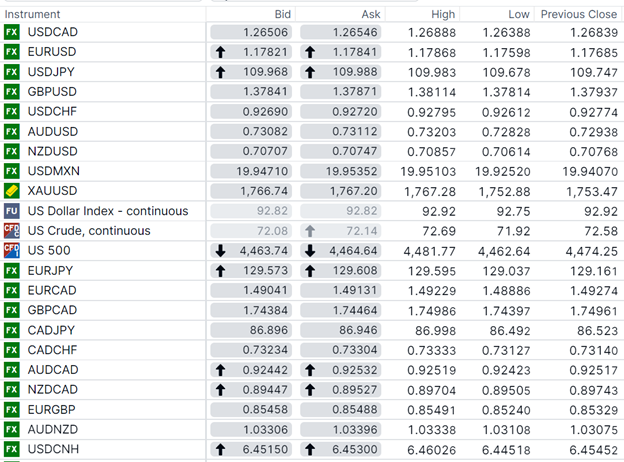Click the FX icon beside EURJPY
624x462 pixels.
12,270
